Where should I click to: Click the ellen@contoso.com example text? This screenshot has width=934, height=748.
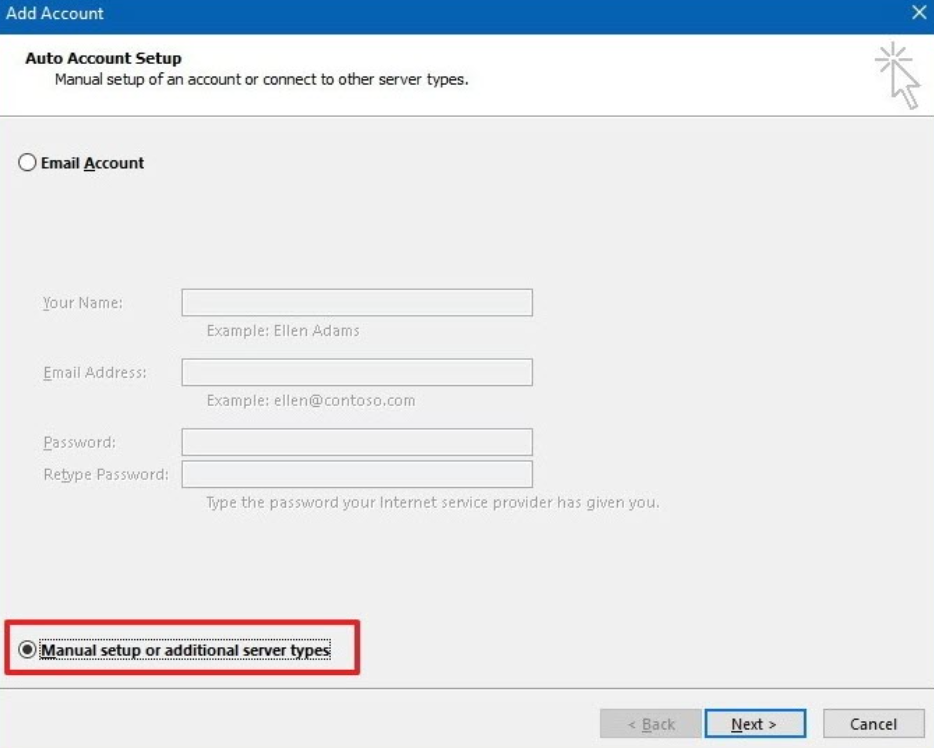click(344, 400)
